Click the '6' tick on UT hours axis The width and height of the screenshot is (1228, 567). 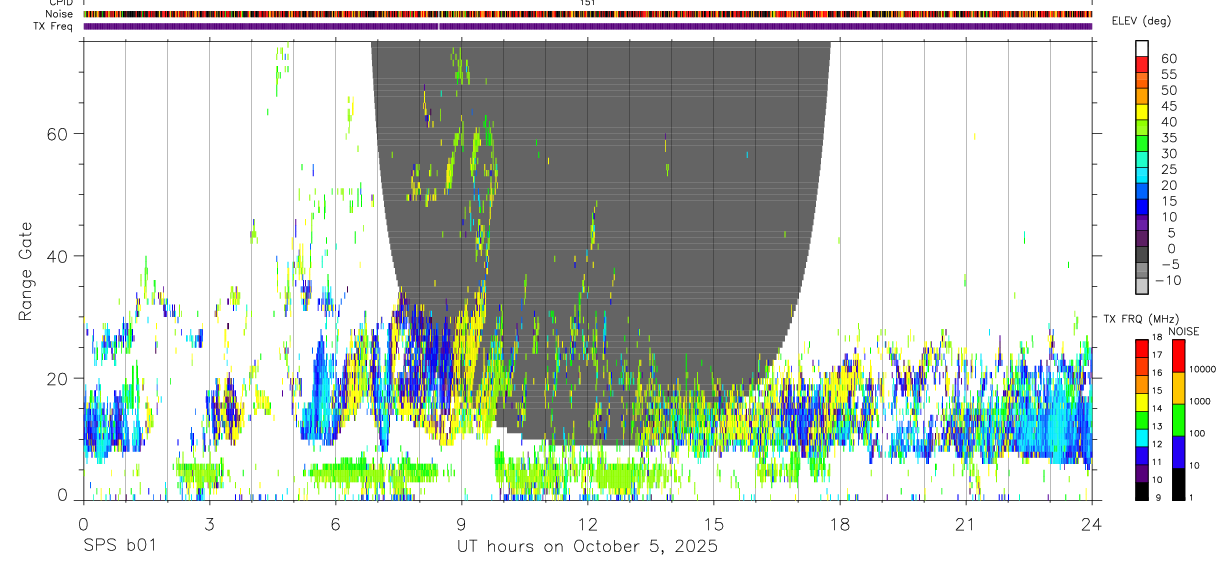(x=335, y=523)
